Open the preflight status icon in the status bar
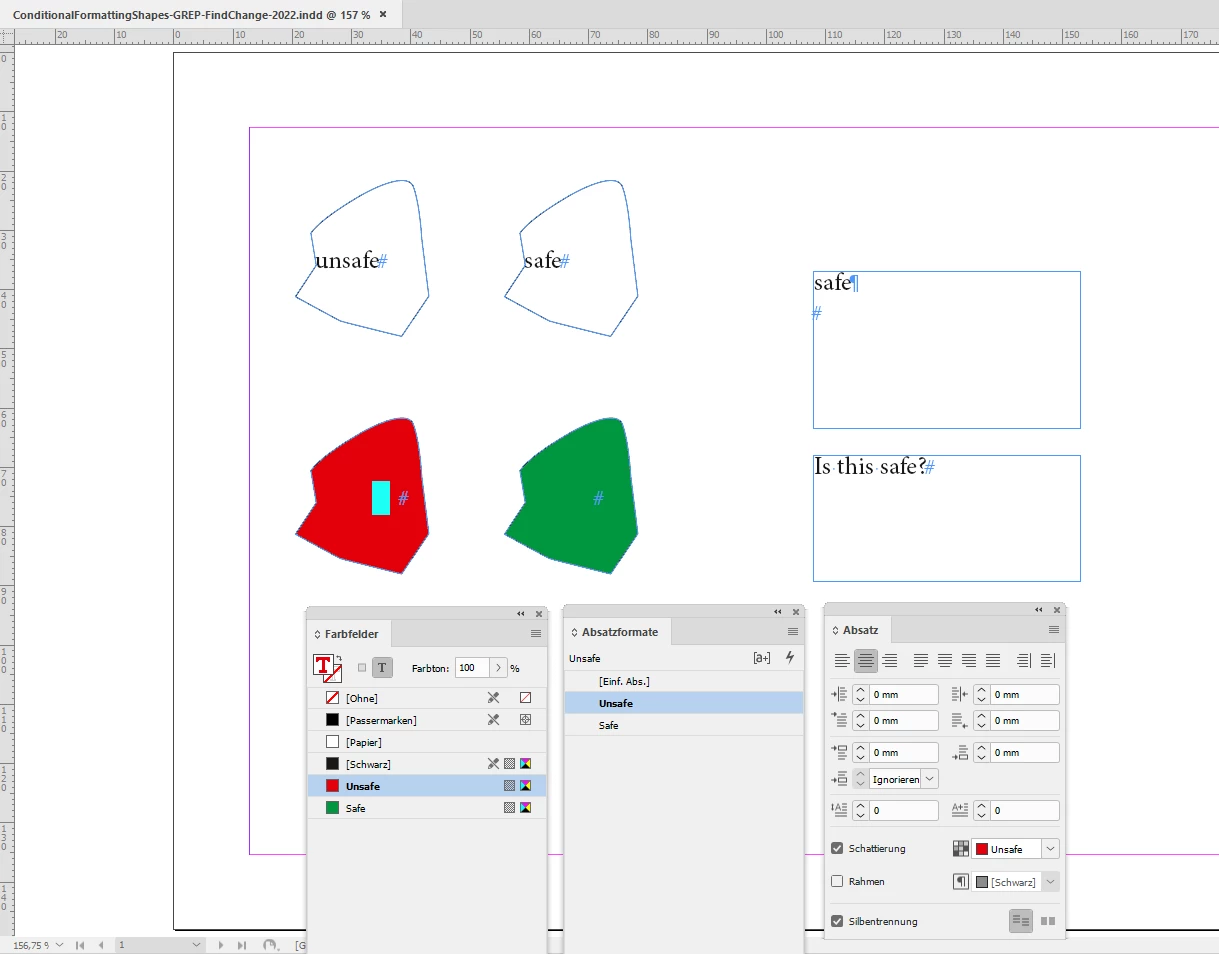The width and height of the screenshot is (1219, 954). tap(270, 945)
